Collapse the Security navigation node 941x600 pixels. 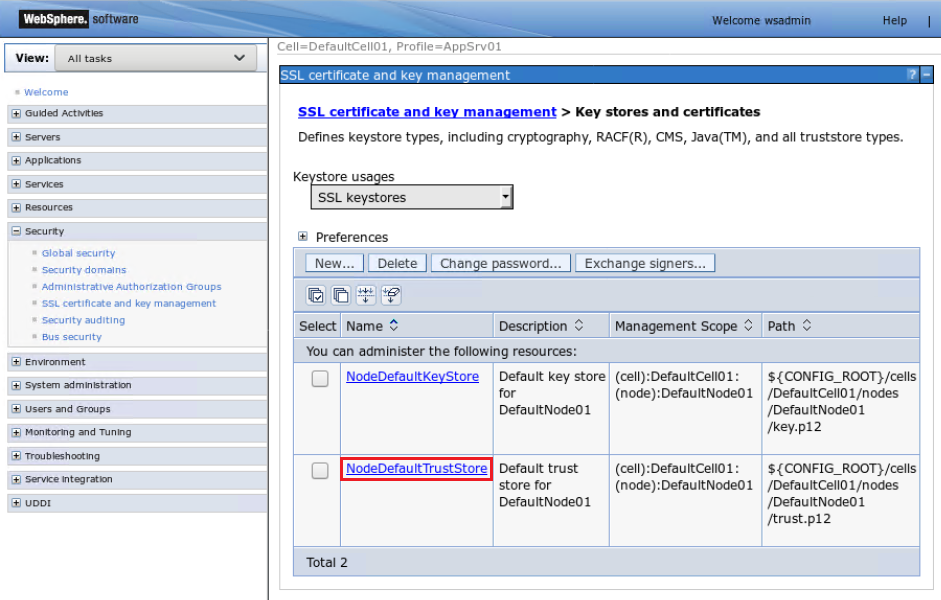point(16,231)
